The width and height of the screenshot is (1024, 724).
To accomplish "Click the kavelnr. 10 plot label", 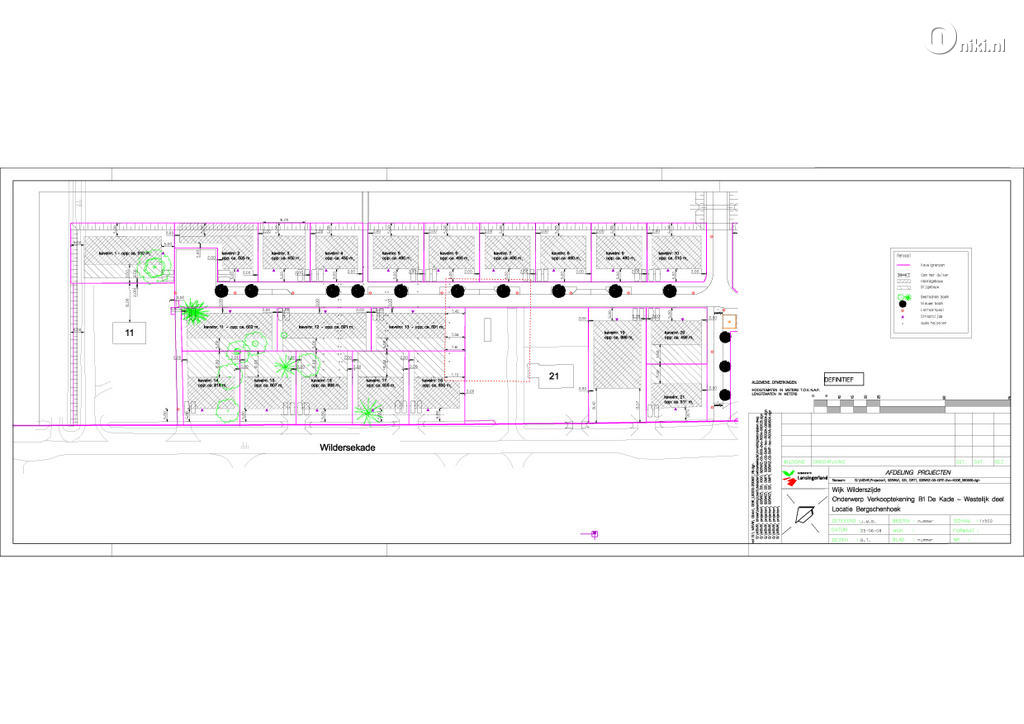I will (673, 255).
